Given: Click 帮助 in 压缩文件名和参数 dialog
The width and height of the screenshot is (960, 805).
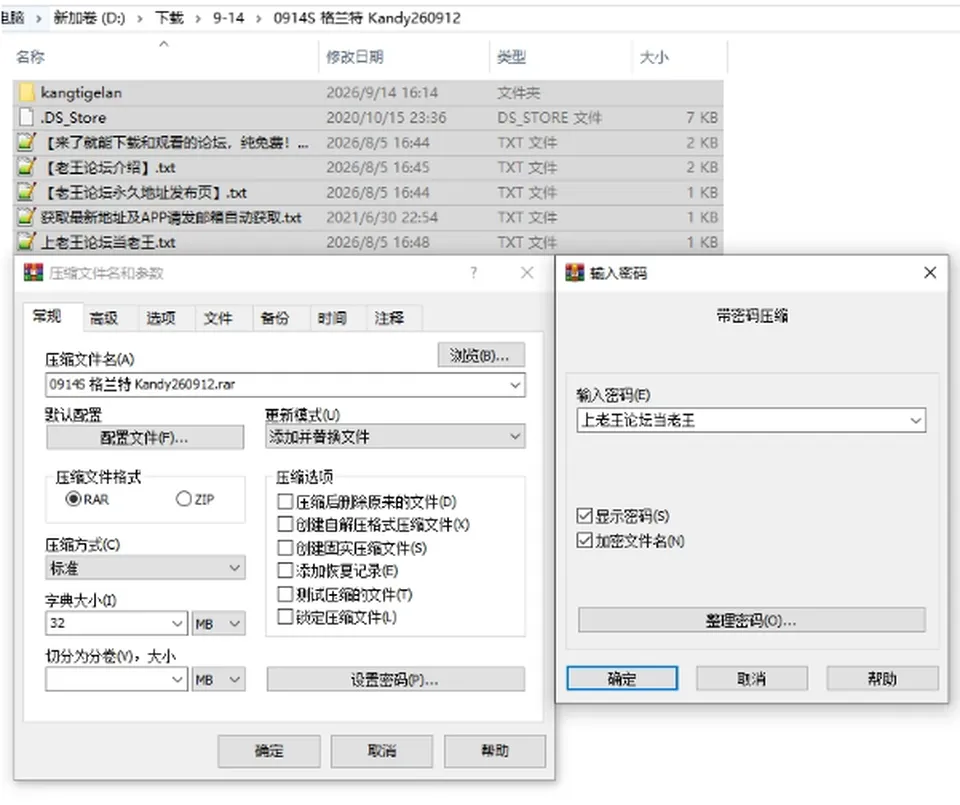Looking at the screenshot, I should point(495,751).
